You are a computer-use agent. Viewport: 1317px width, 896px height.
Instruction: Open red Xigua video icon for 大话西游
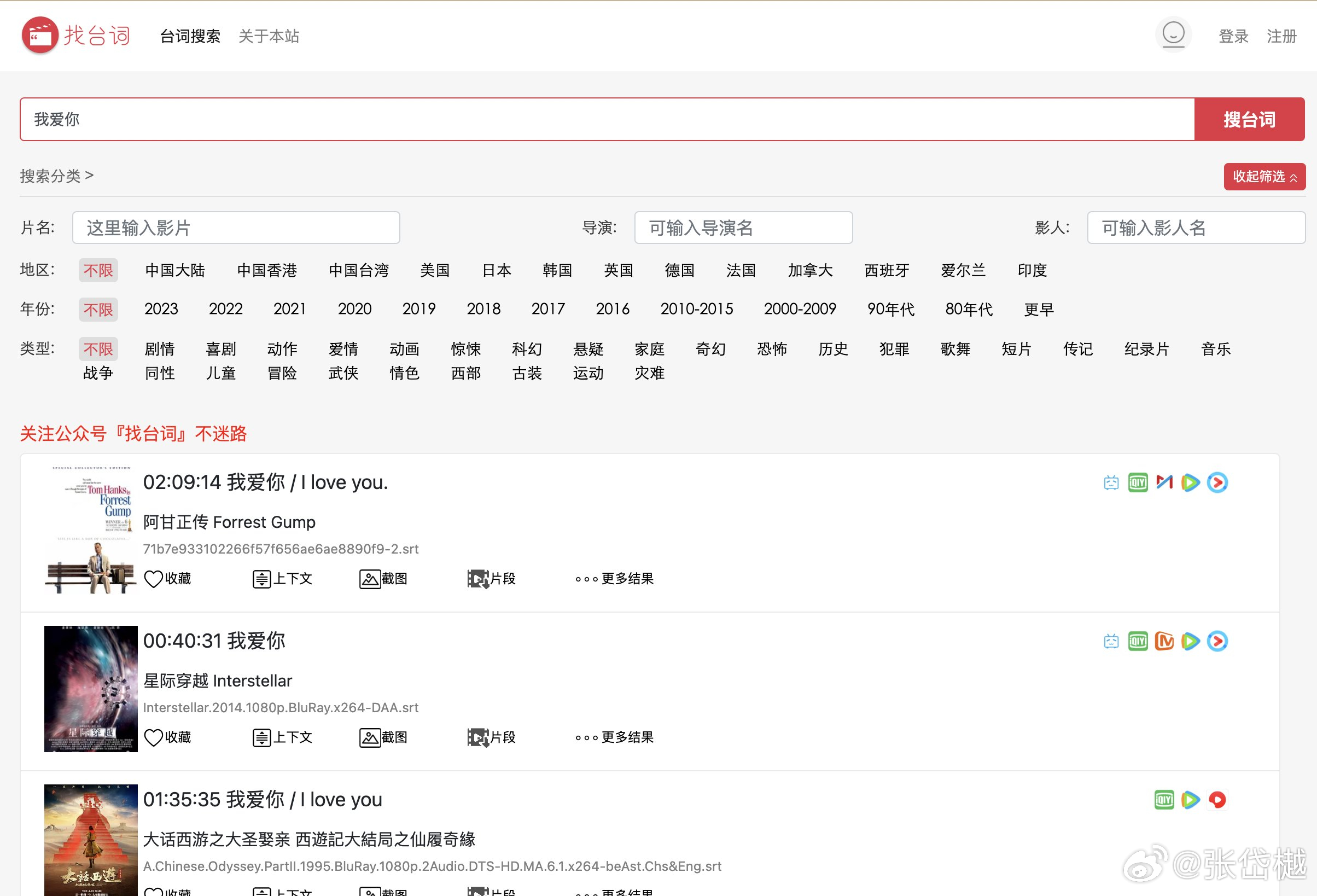pyautogui.click(x=1217, y=800)
